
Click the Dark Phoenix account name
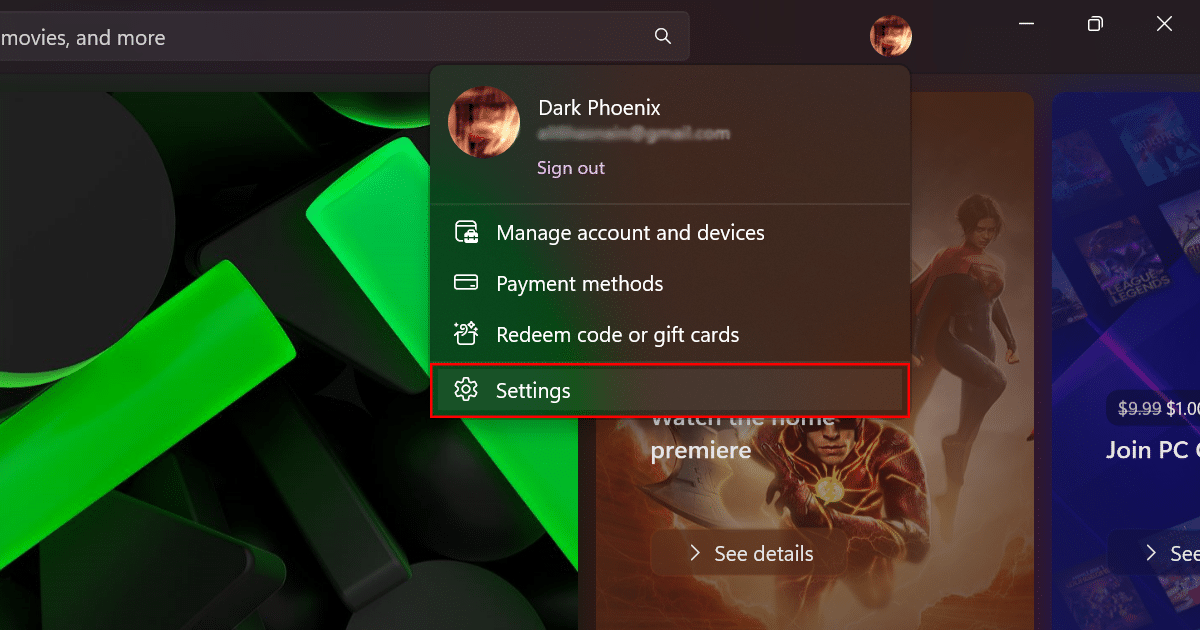coord(599,108)
